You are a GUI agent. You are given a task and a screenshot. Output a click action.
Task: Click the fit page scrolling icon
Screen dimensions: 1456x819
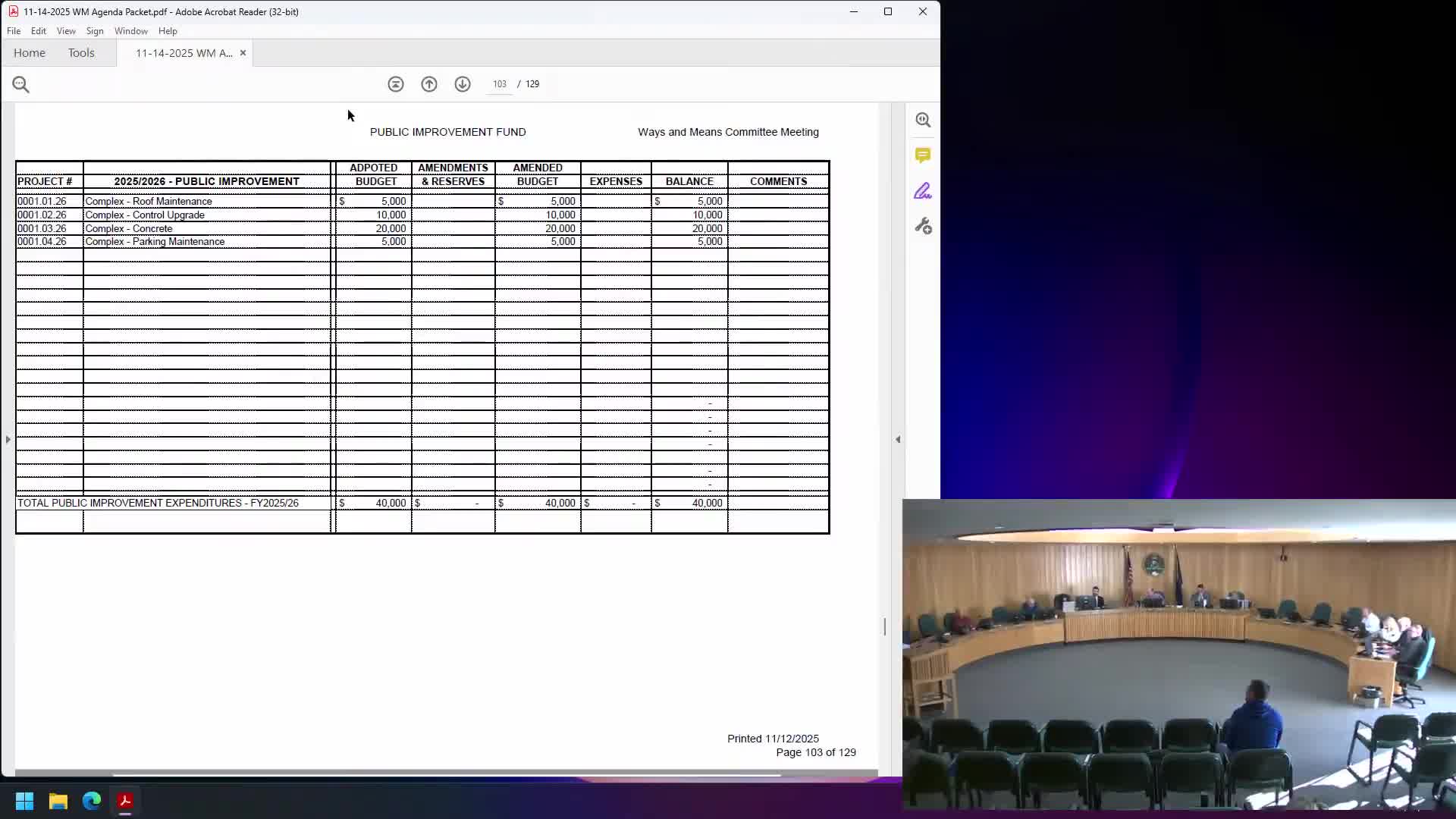pos(396,84)
